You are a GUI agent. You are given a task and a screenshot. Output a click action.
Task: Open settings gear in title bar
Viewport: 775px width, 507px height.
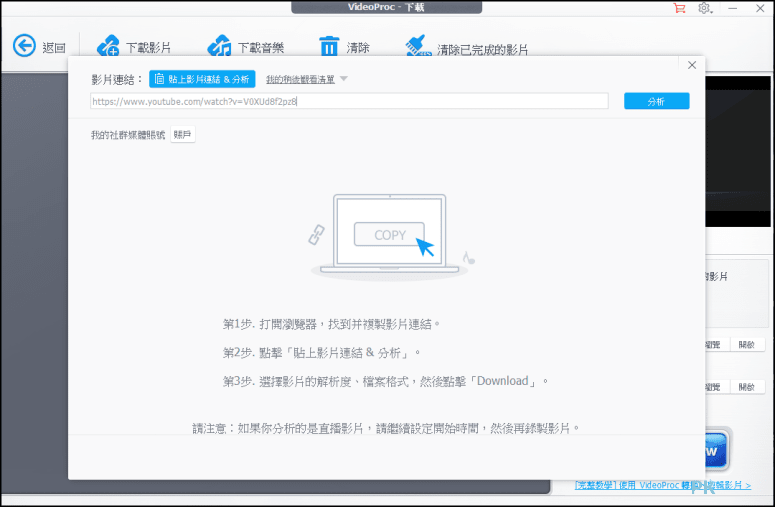tap(704, 8)
